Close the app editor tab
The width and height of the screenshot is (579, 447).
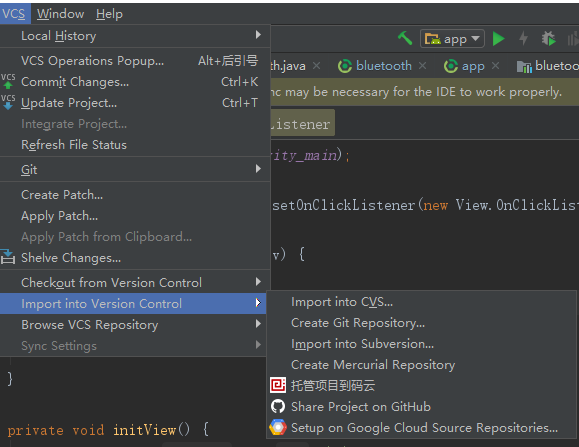tap(496, 66)
